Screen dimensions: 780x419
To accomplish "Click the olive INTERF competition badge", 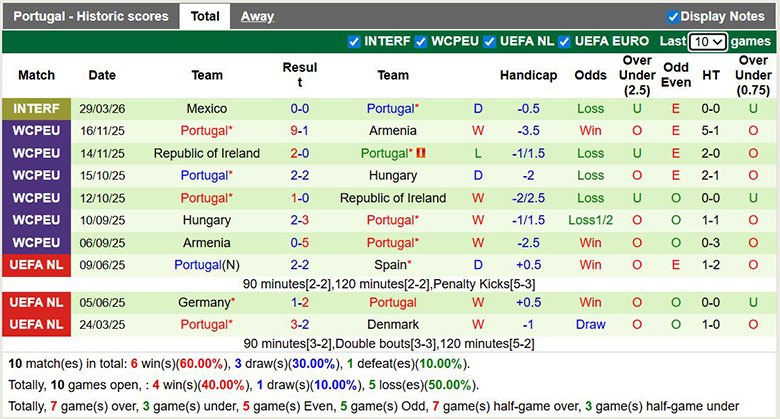I will tap(36, 109).
